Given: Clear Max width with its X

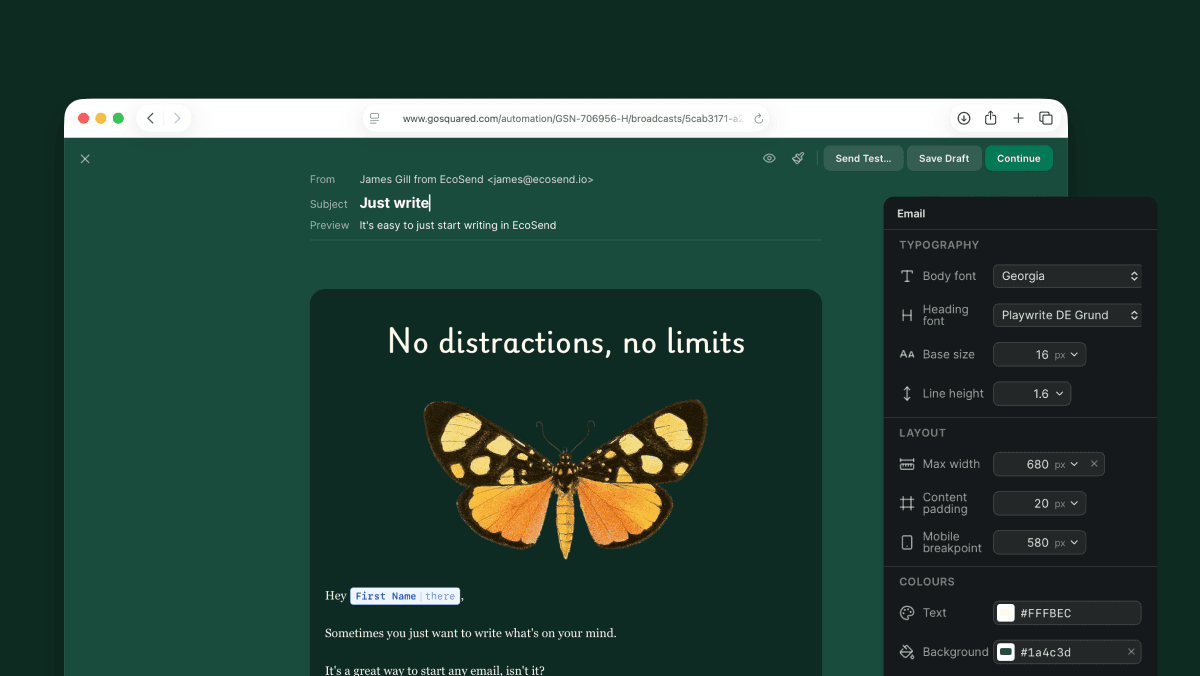Looking at the screenshot, I should pos(1094,464).
